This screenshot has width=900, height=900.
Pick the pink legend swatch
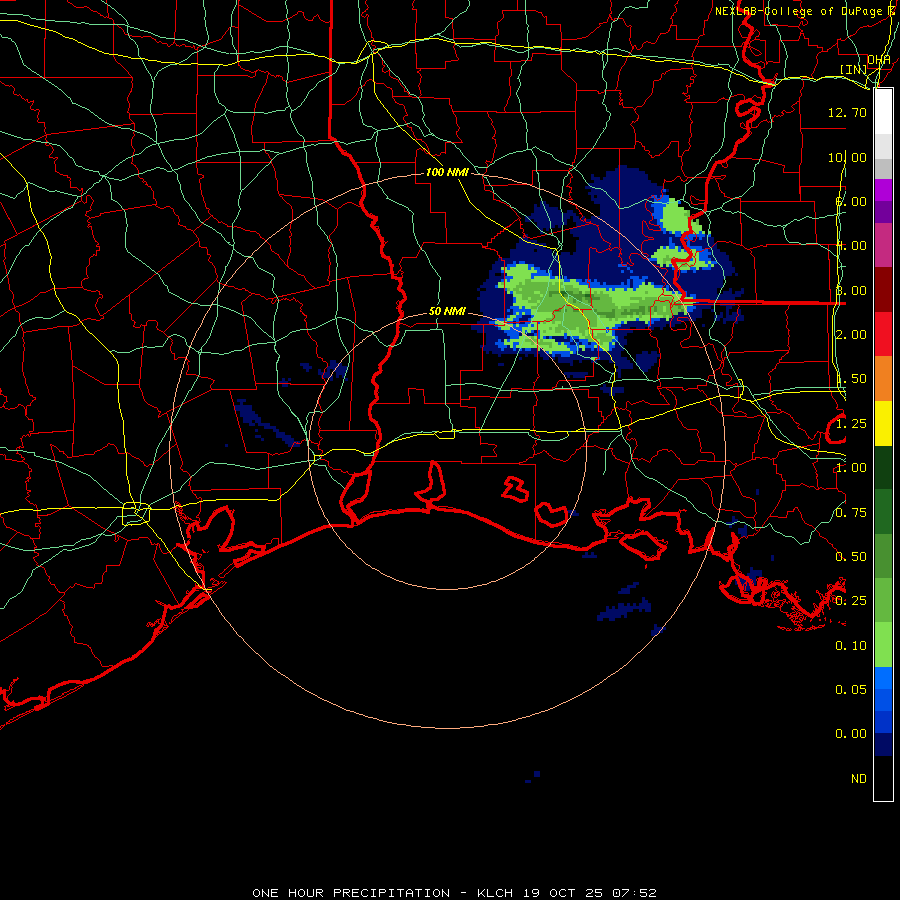click(x=883, y=246)
